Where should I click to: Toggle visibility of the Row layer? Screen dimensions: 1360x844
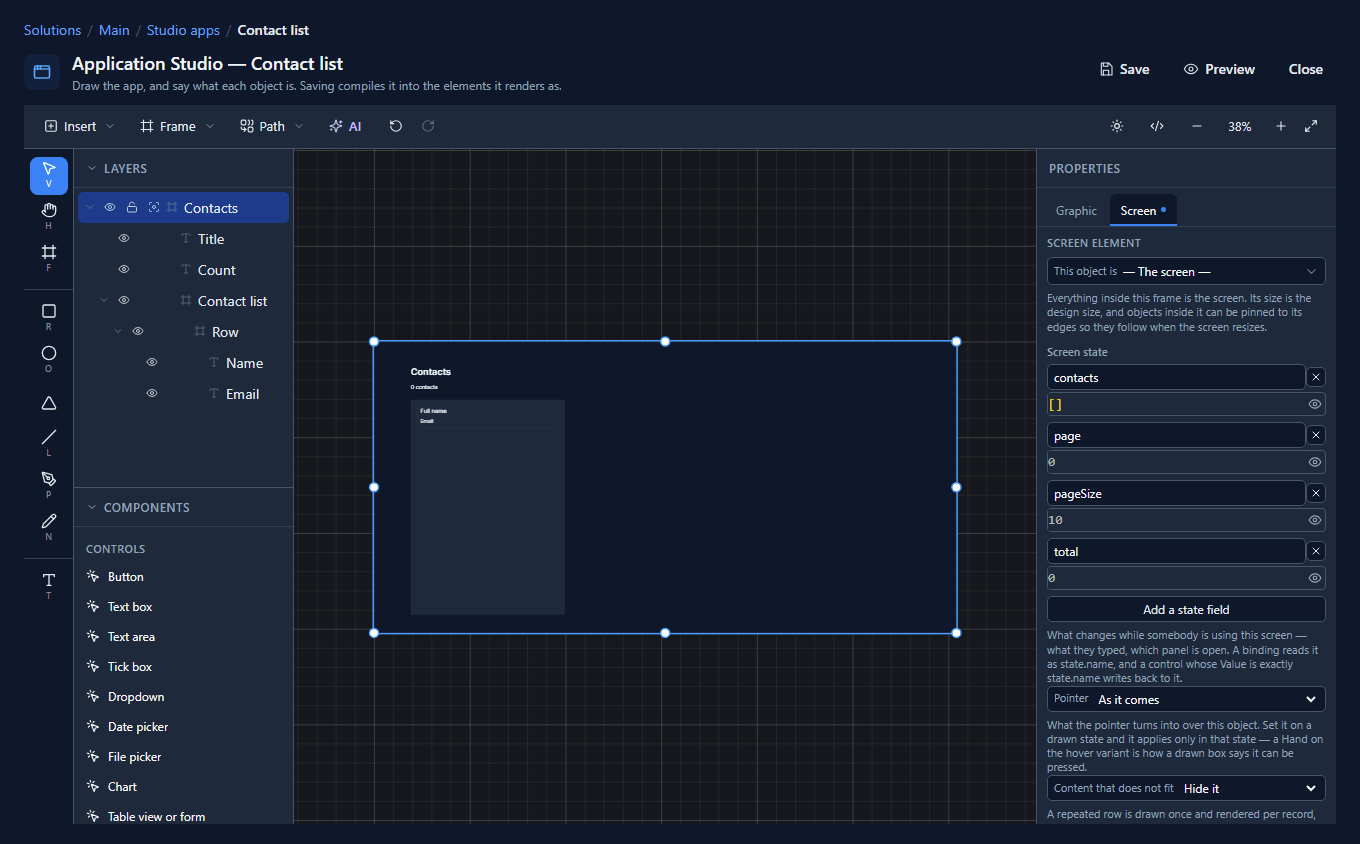[138, 332]
